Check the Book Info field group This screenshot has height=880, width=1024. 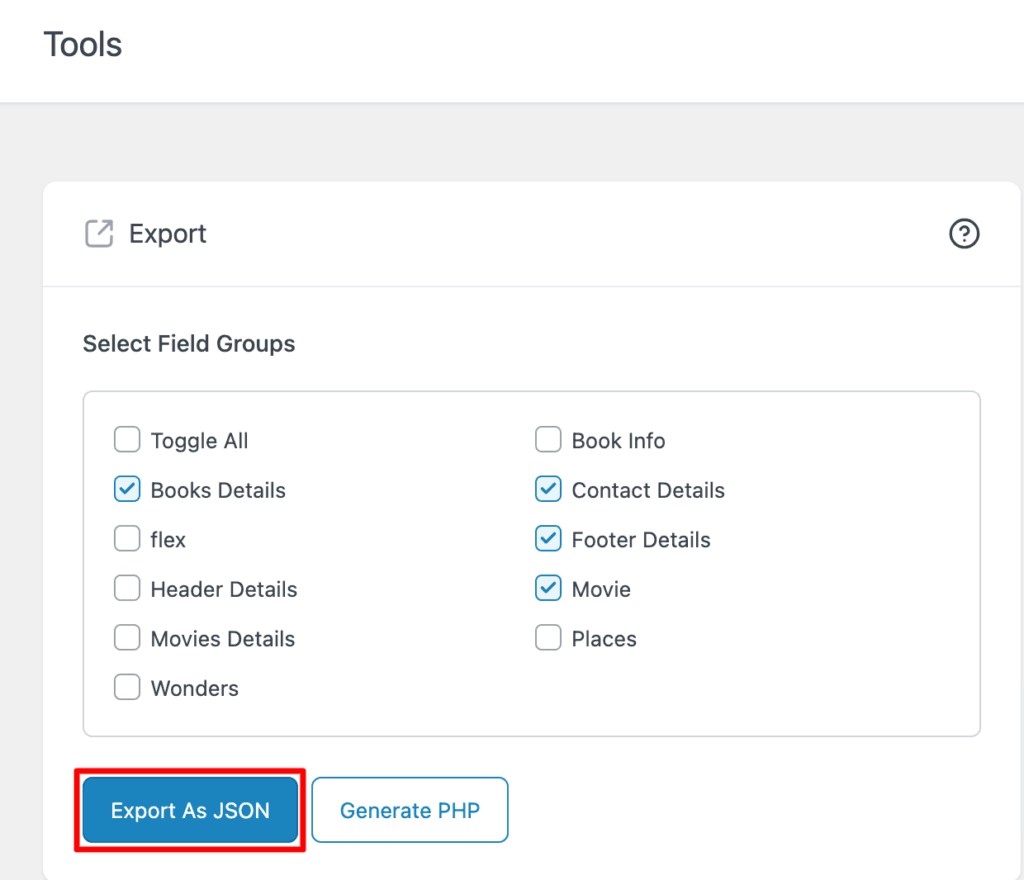[548, 439]
